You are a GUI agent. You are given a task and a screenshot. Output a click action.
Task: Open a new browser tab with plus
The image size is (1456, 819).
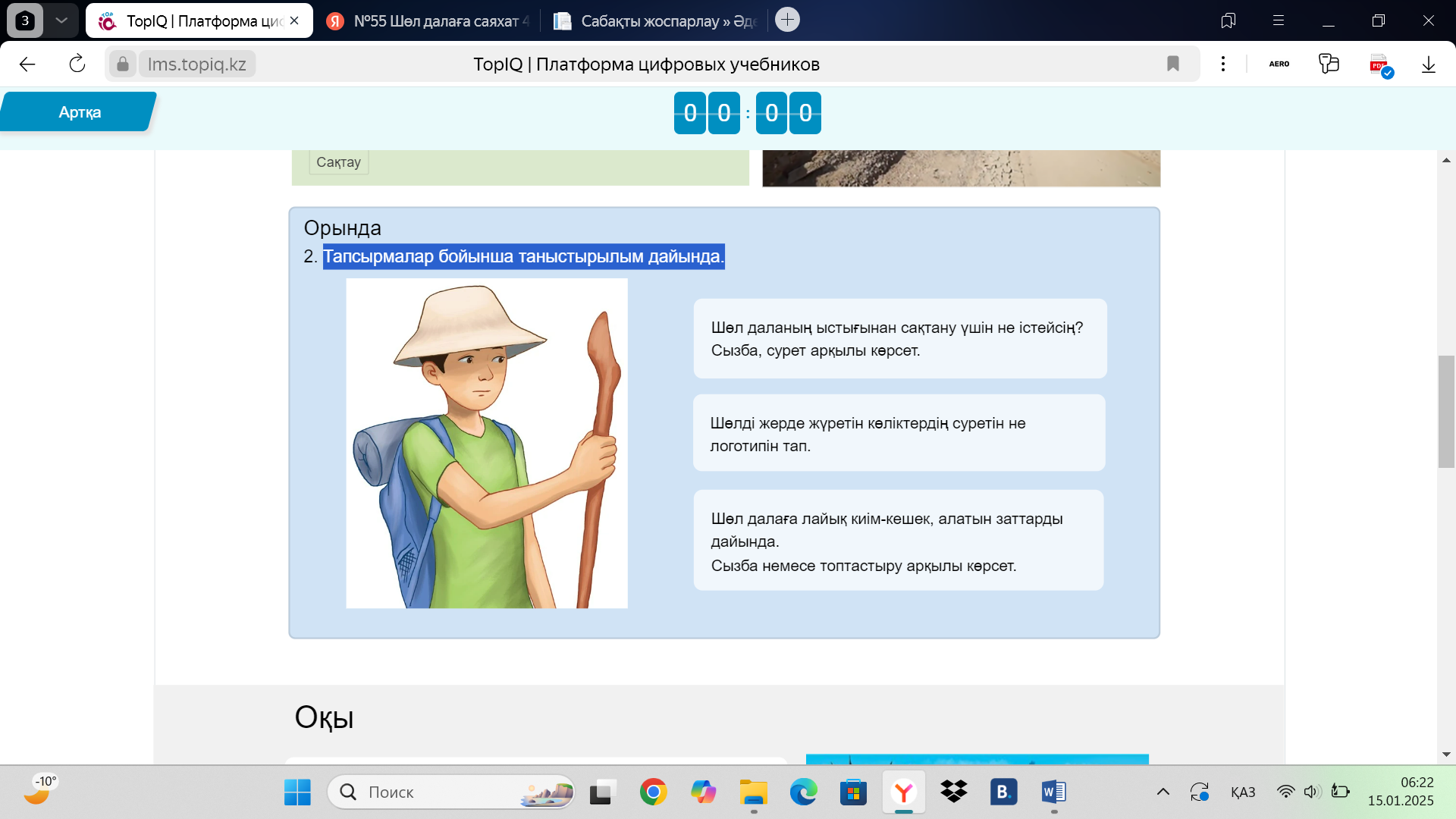click(788, 20)
